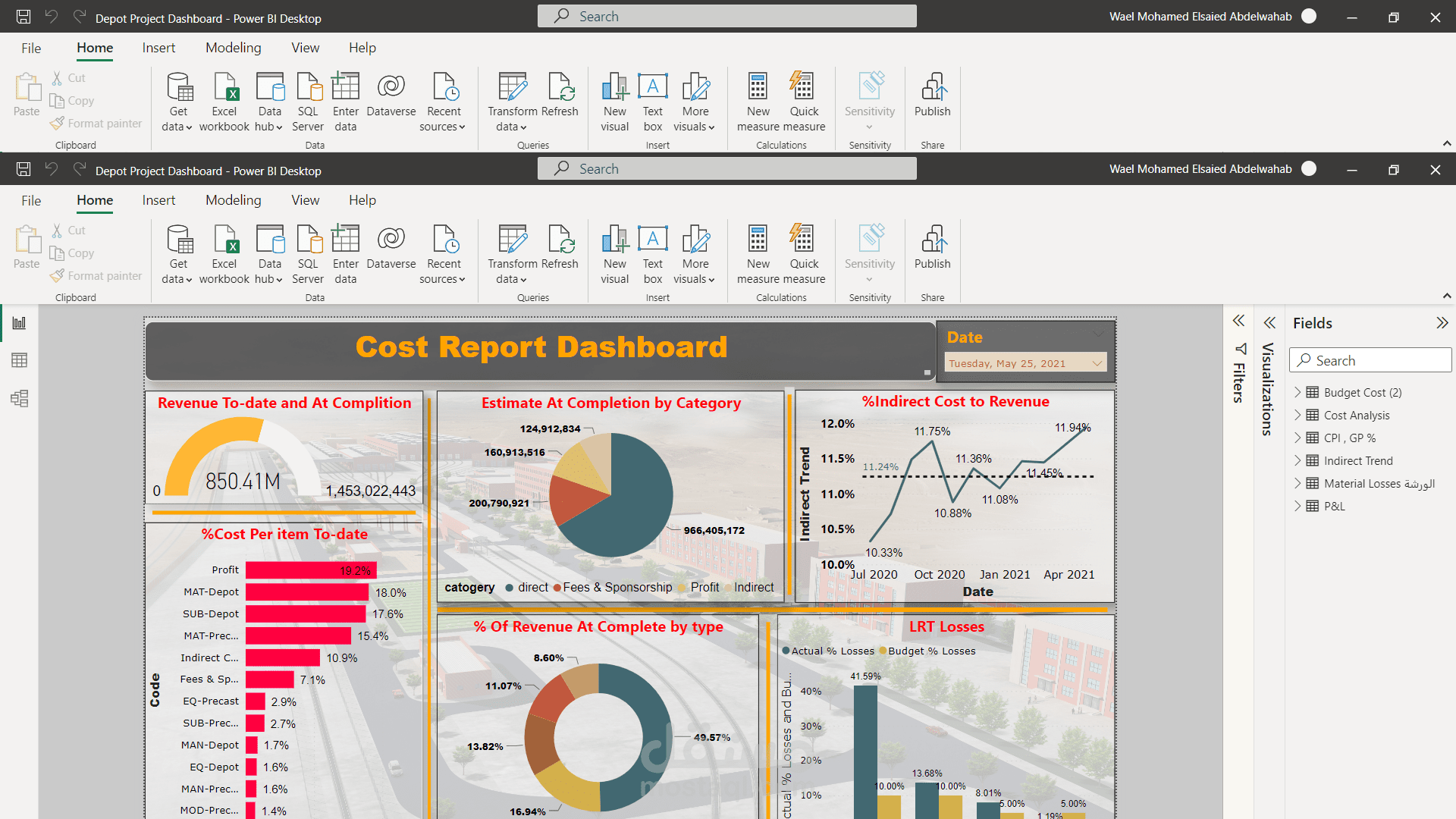
Task: Click Paste icon in lower window ribbon
Action: tap(27, 240)
